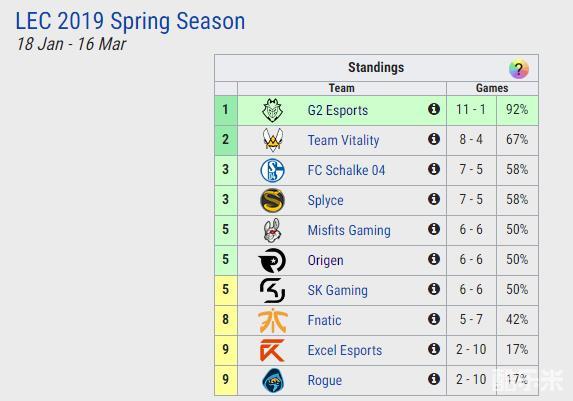Open the Excel Esports link

point(345,351)
